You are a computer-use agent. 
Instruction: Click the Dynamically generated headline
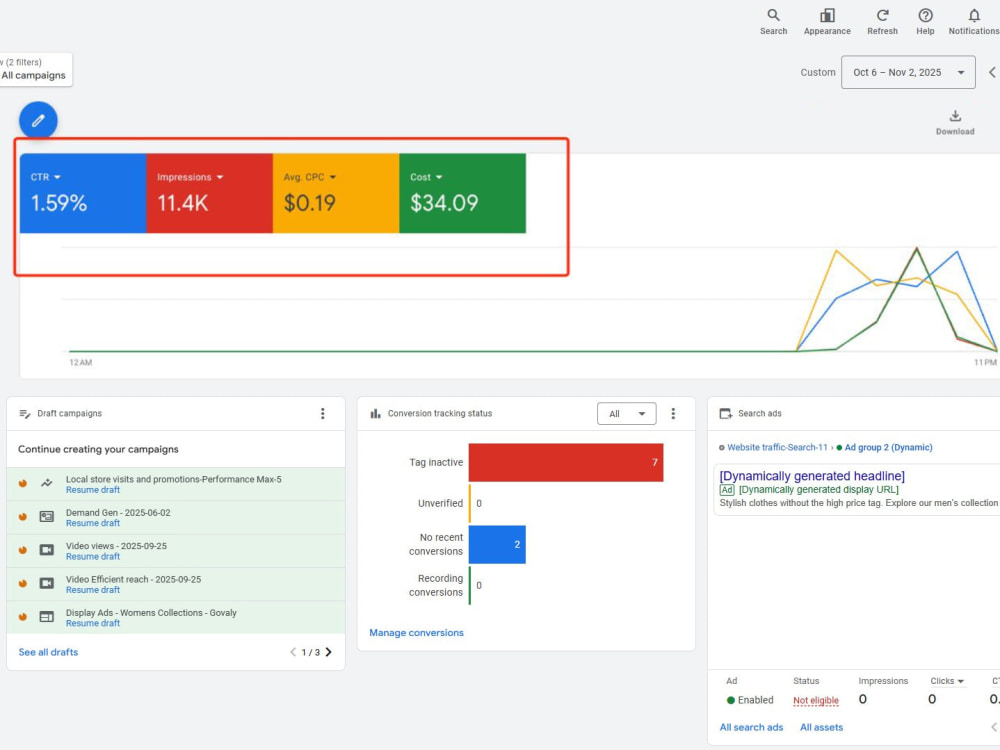point(812,476)
